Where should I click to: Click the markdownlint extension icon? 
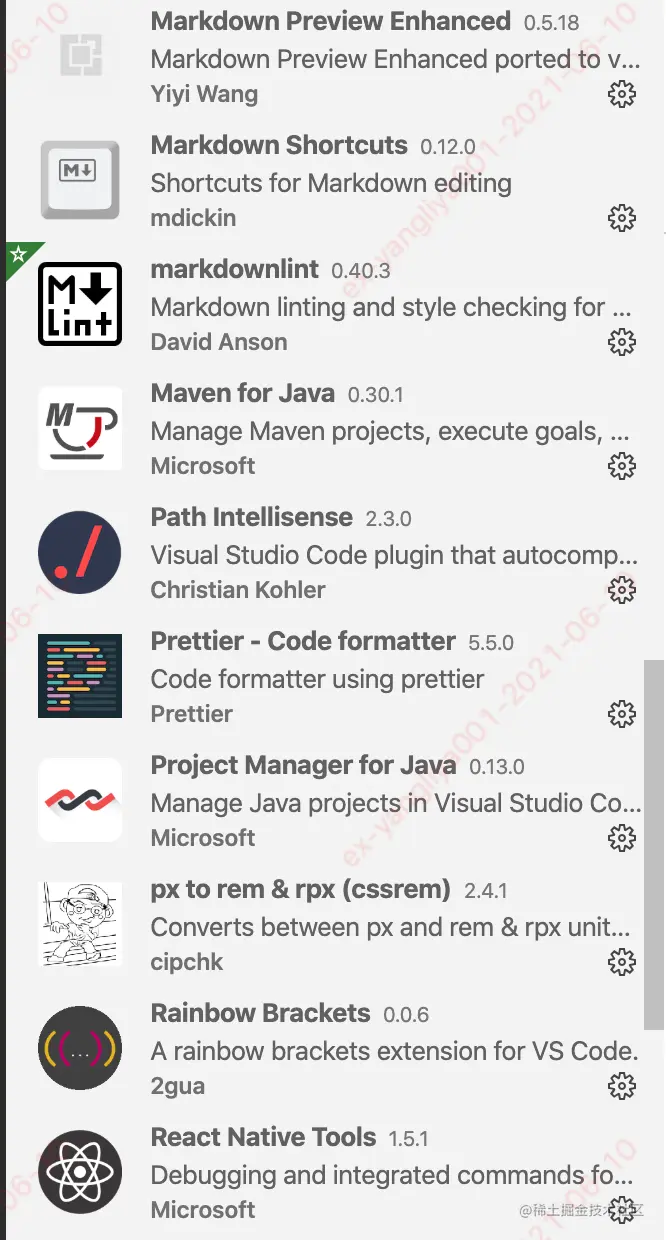(x=80, y=304)
